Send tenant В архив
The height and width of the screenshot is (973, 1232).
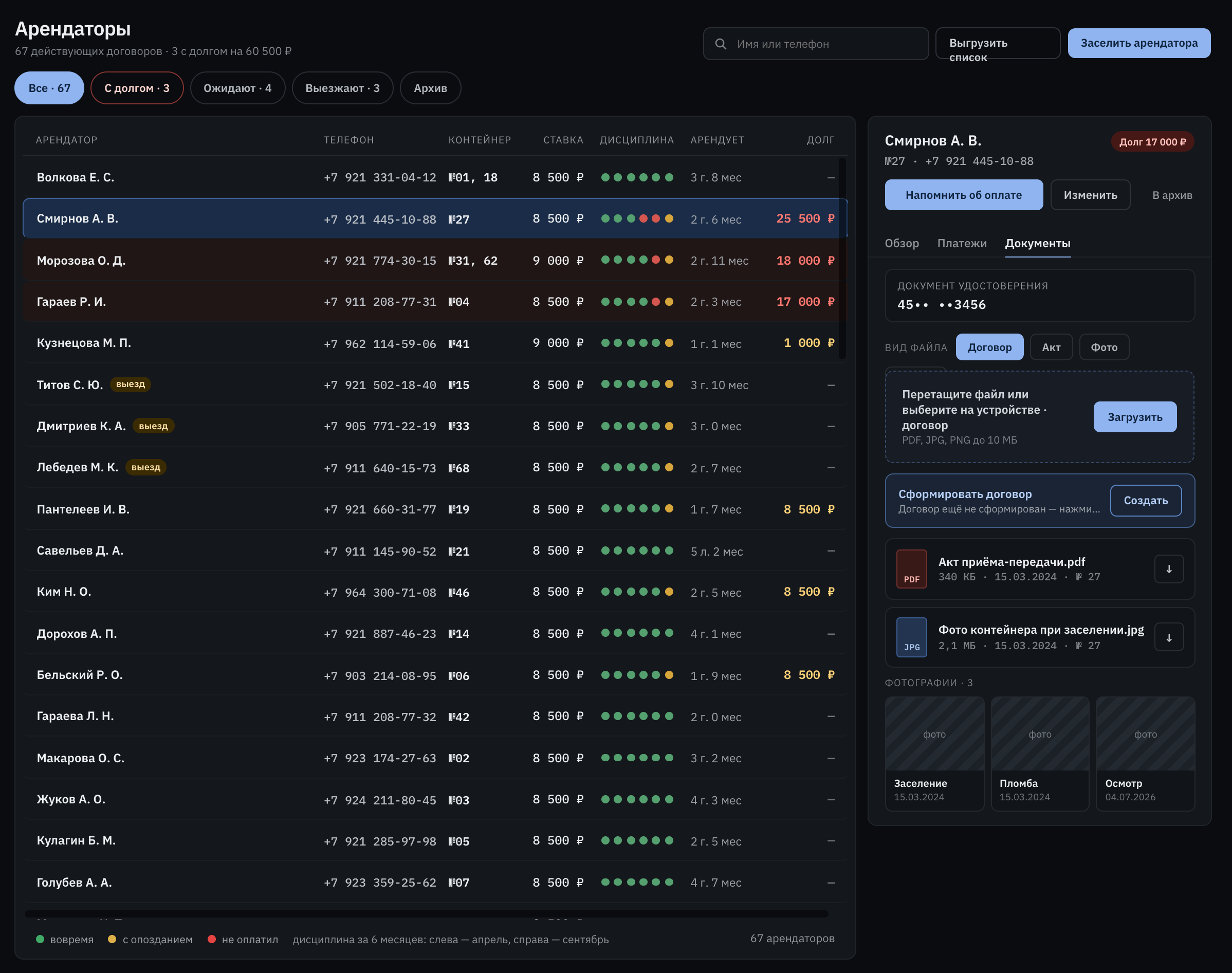(x=1172, y=195)
